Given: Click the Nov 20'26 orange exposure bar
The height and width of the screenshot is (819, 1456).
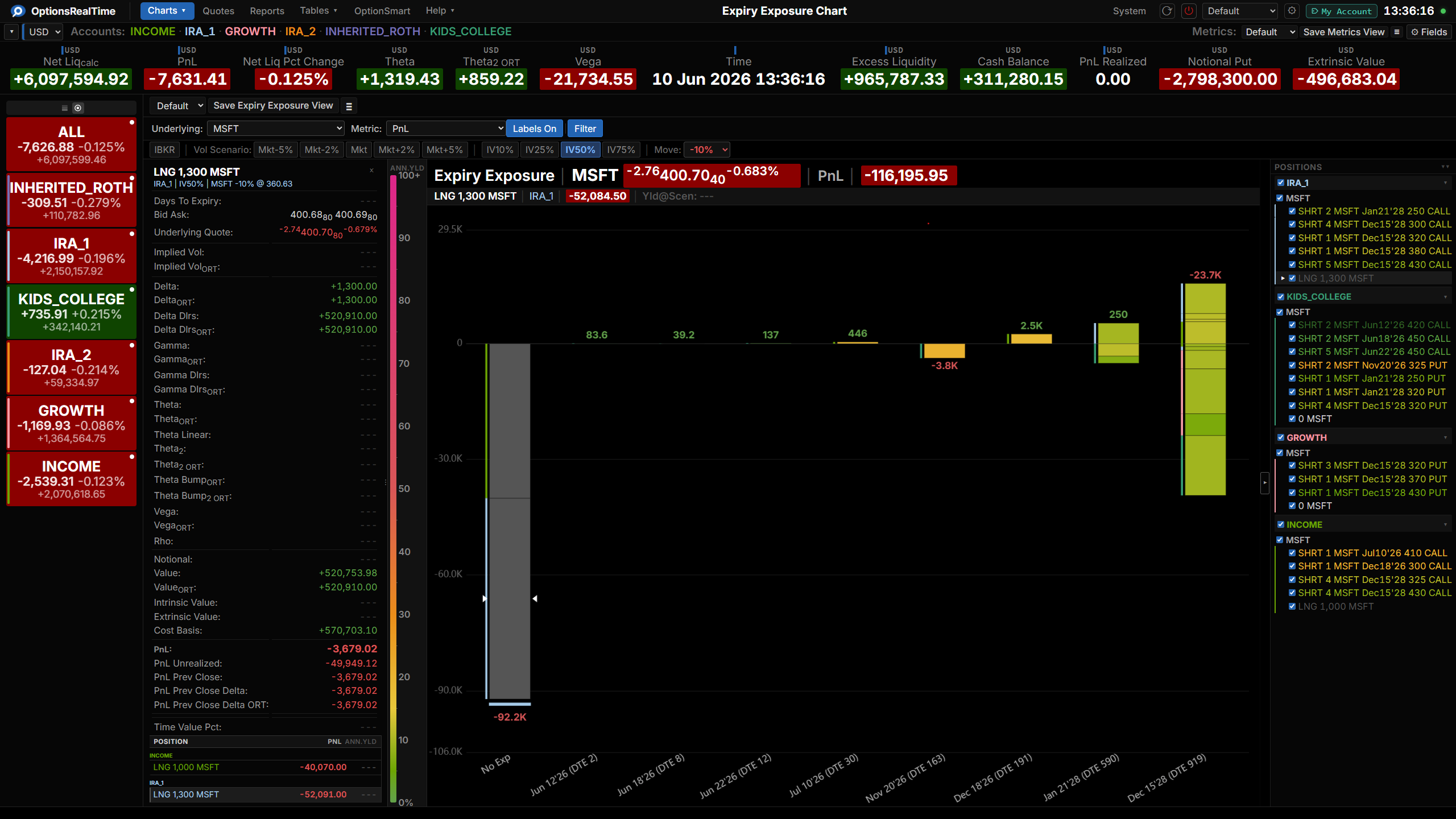Looking at the screenshot, I should 944,351.
